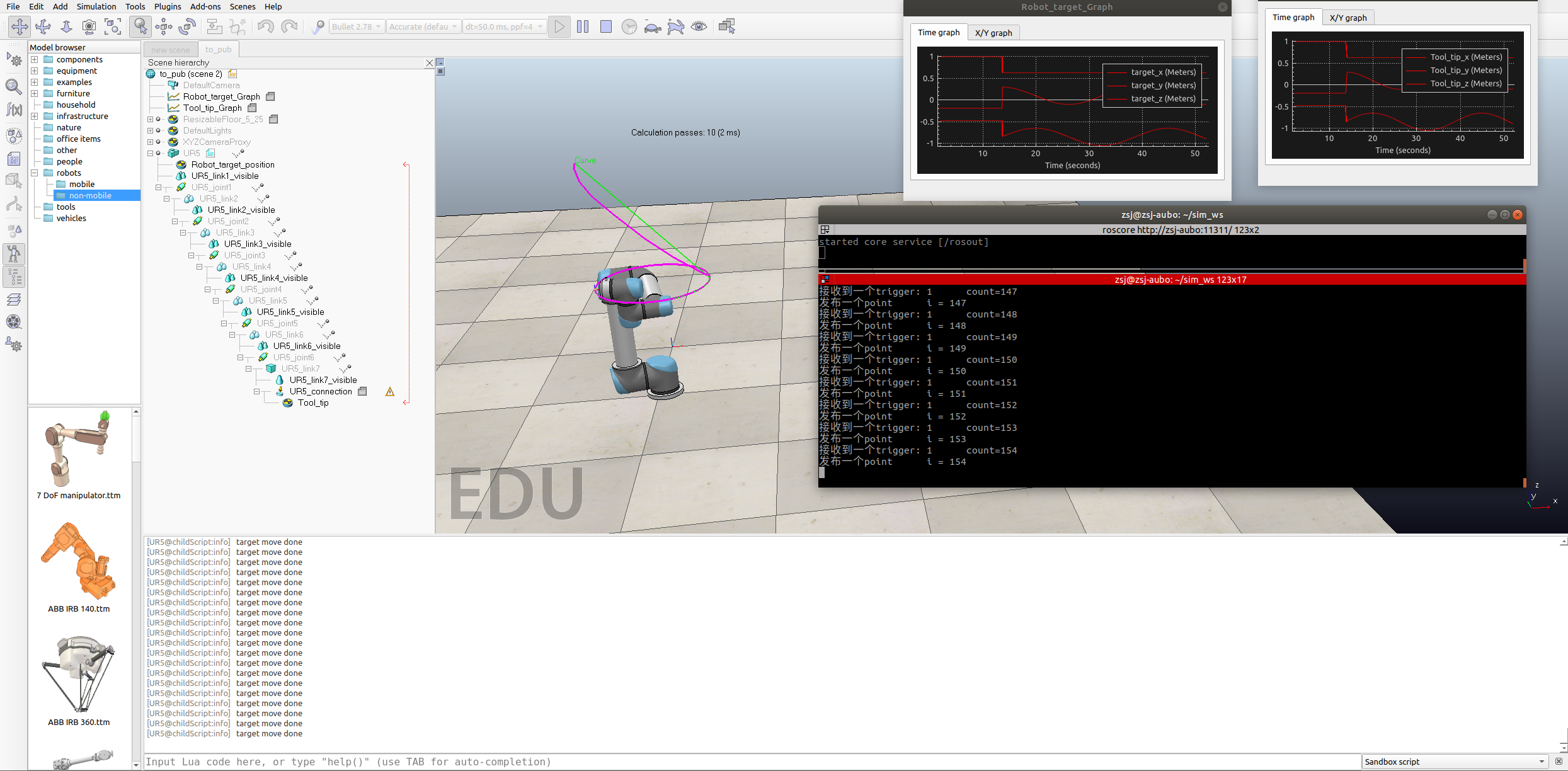Open the Simulation menu
1568x771 pixels.
pyautogui.click(x=96, y=6)
